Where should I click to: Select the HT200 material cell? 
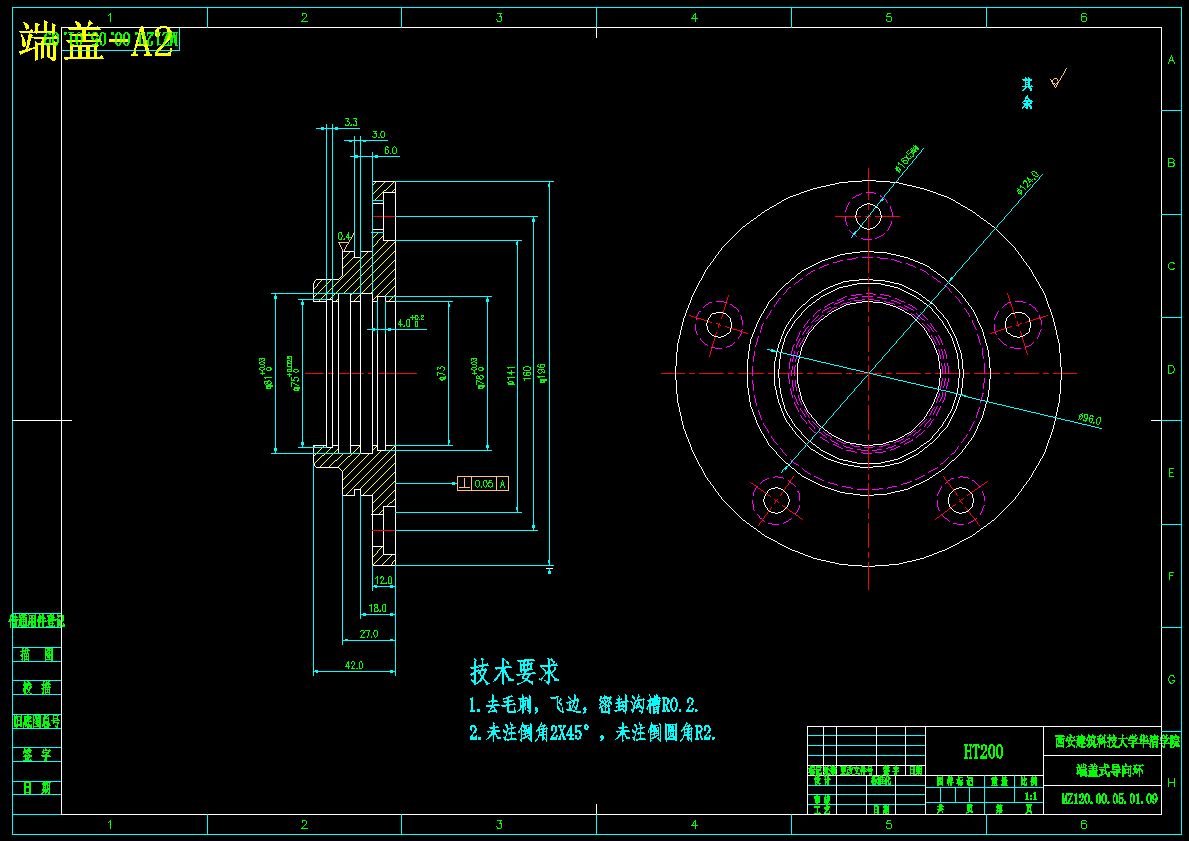coord(984,752)
